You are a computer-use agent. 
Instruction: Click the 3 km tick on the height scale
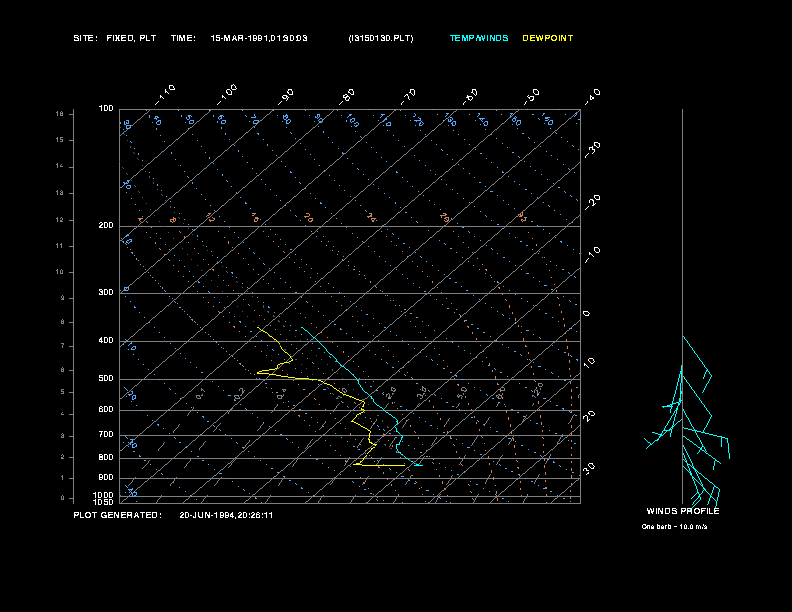coord(63,436)
